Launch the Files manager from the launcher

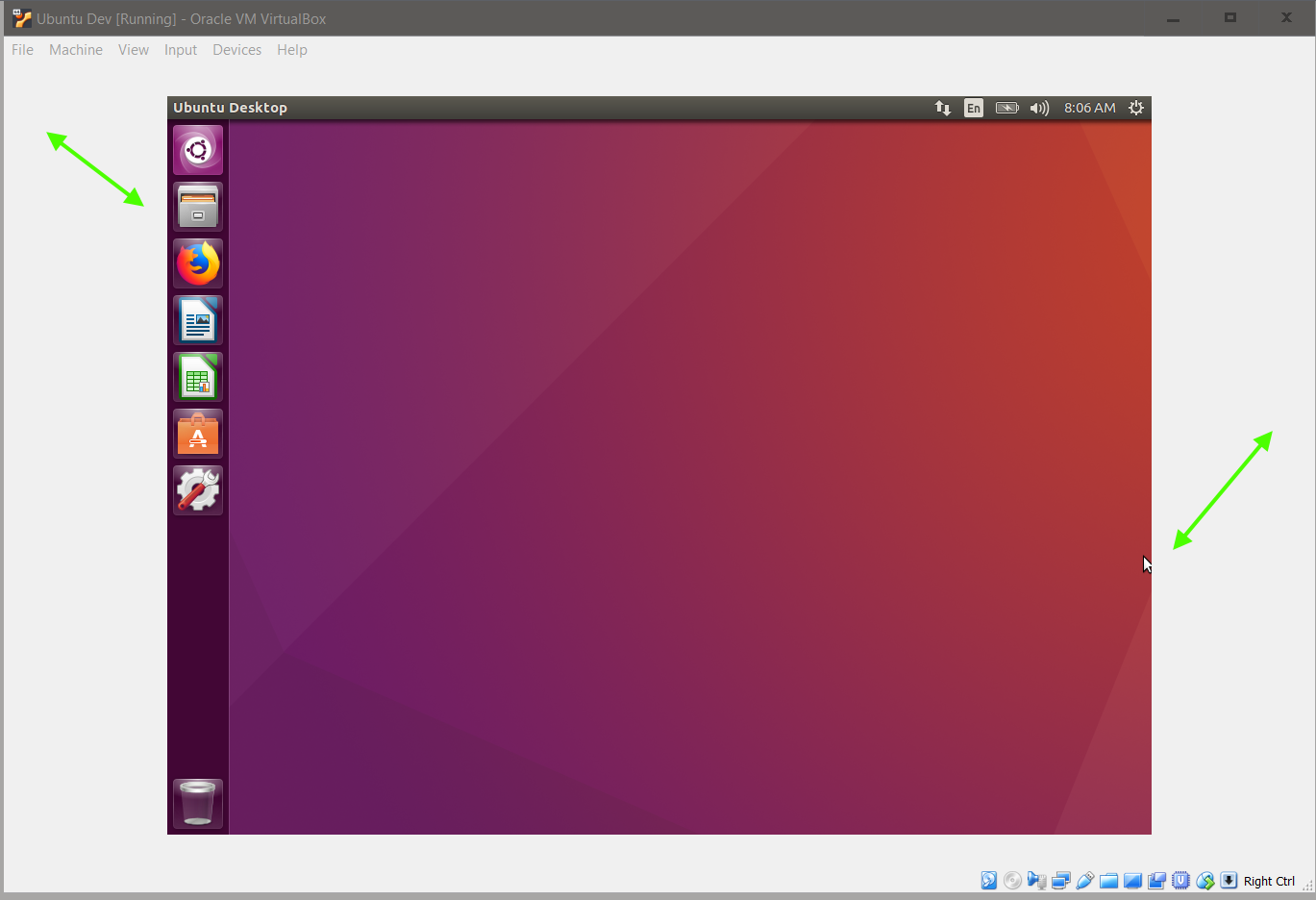pyautogui.click(x=198, y=207)
